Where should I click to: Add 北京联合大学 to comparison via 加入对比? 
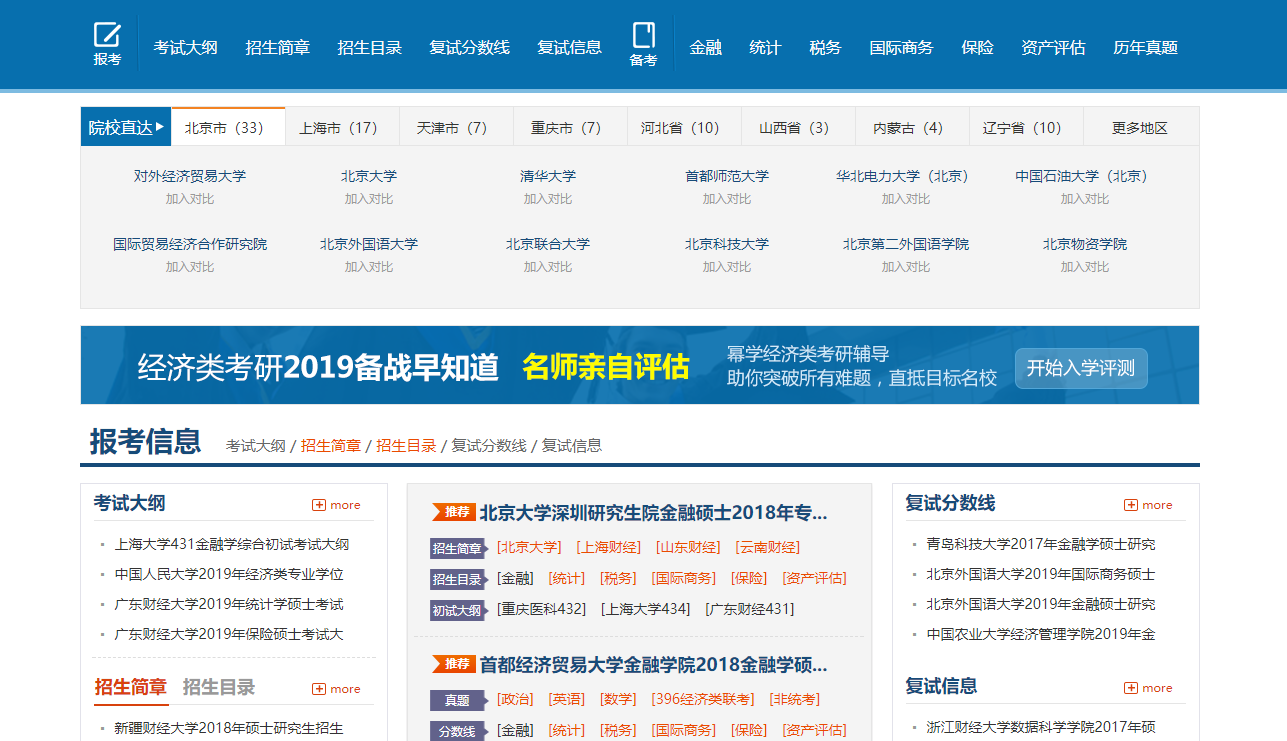[x=548, y=267]
